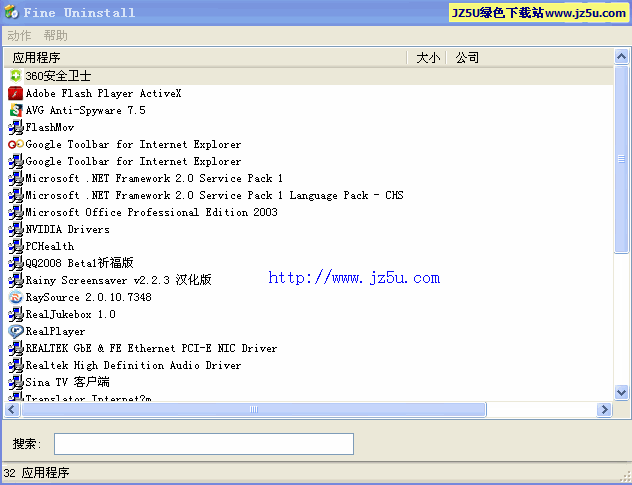632x485 pixels.
Task: Sort by the 大小 column header
Action: 427,58
